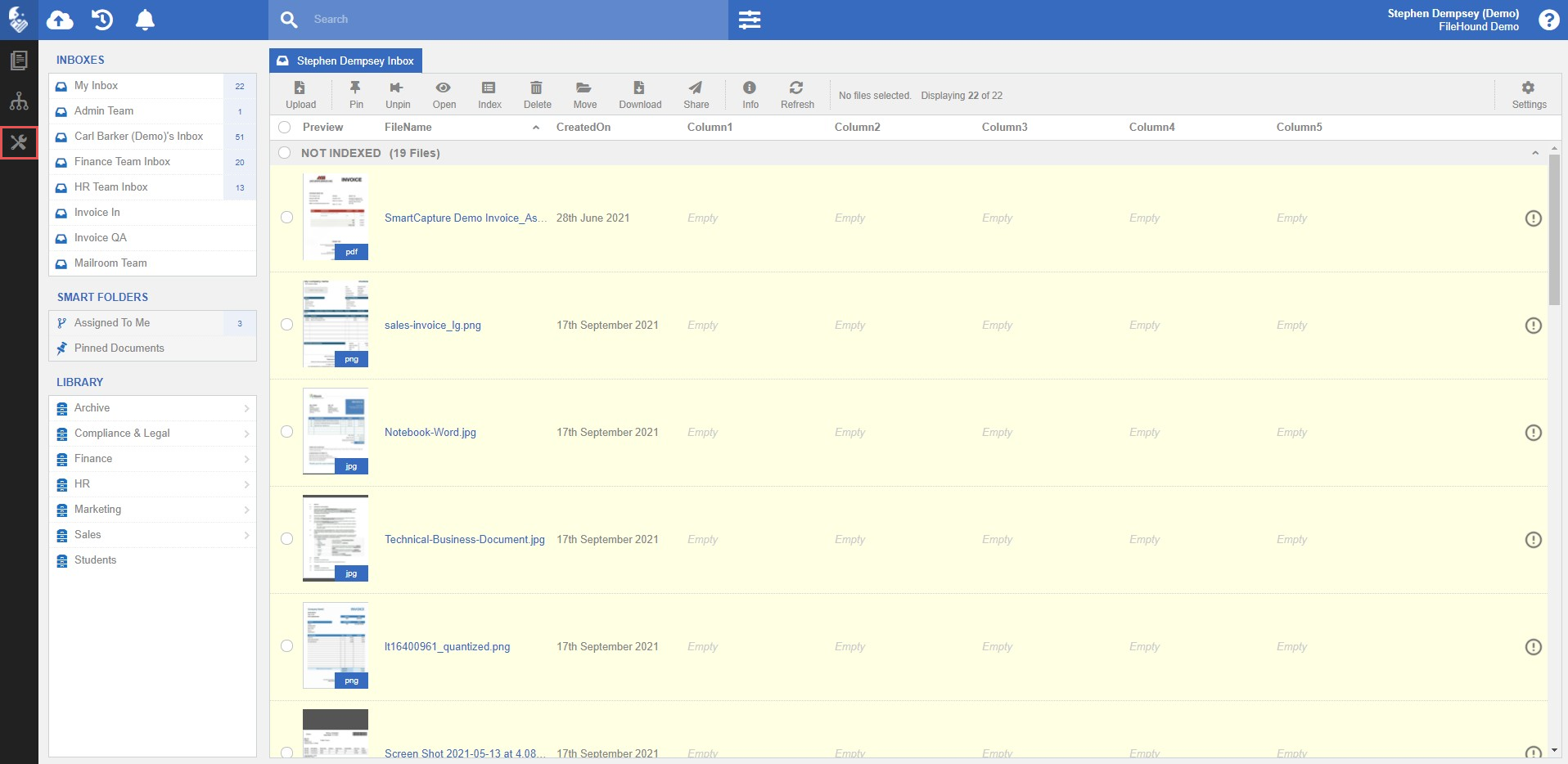Open Carl Barker (Demo)'s Inbox
Screen dimensions: 1568x764
point(152,137)
